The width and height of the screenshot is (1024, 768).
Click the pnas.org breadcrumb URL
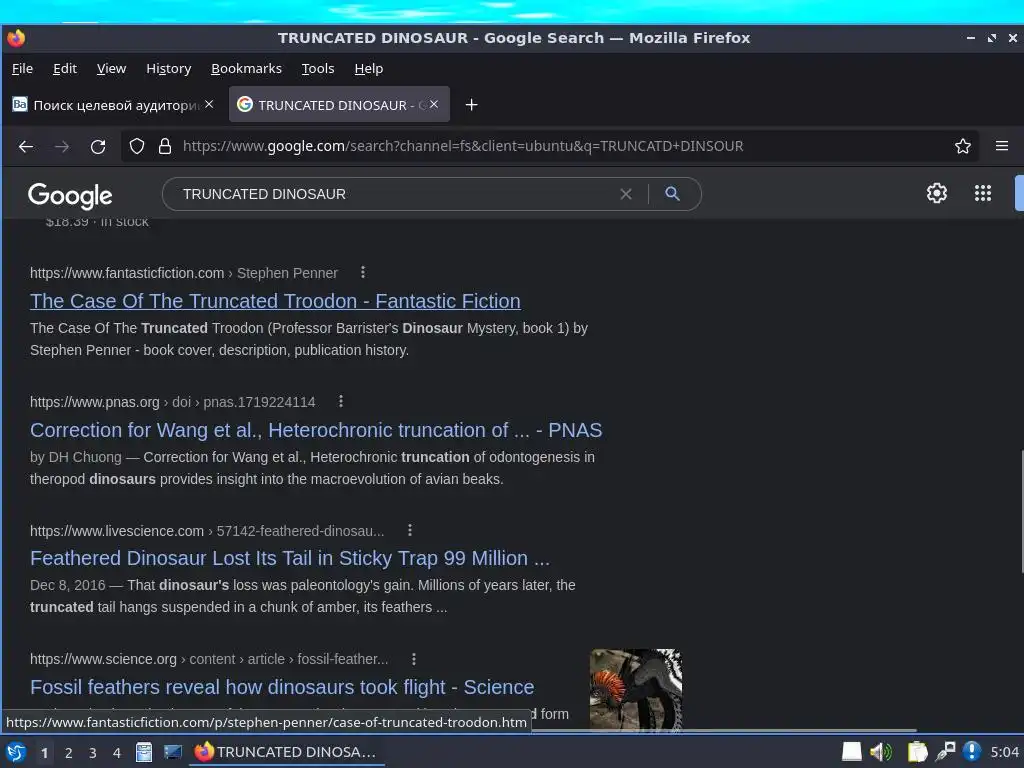(172, 402)
